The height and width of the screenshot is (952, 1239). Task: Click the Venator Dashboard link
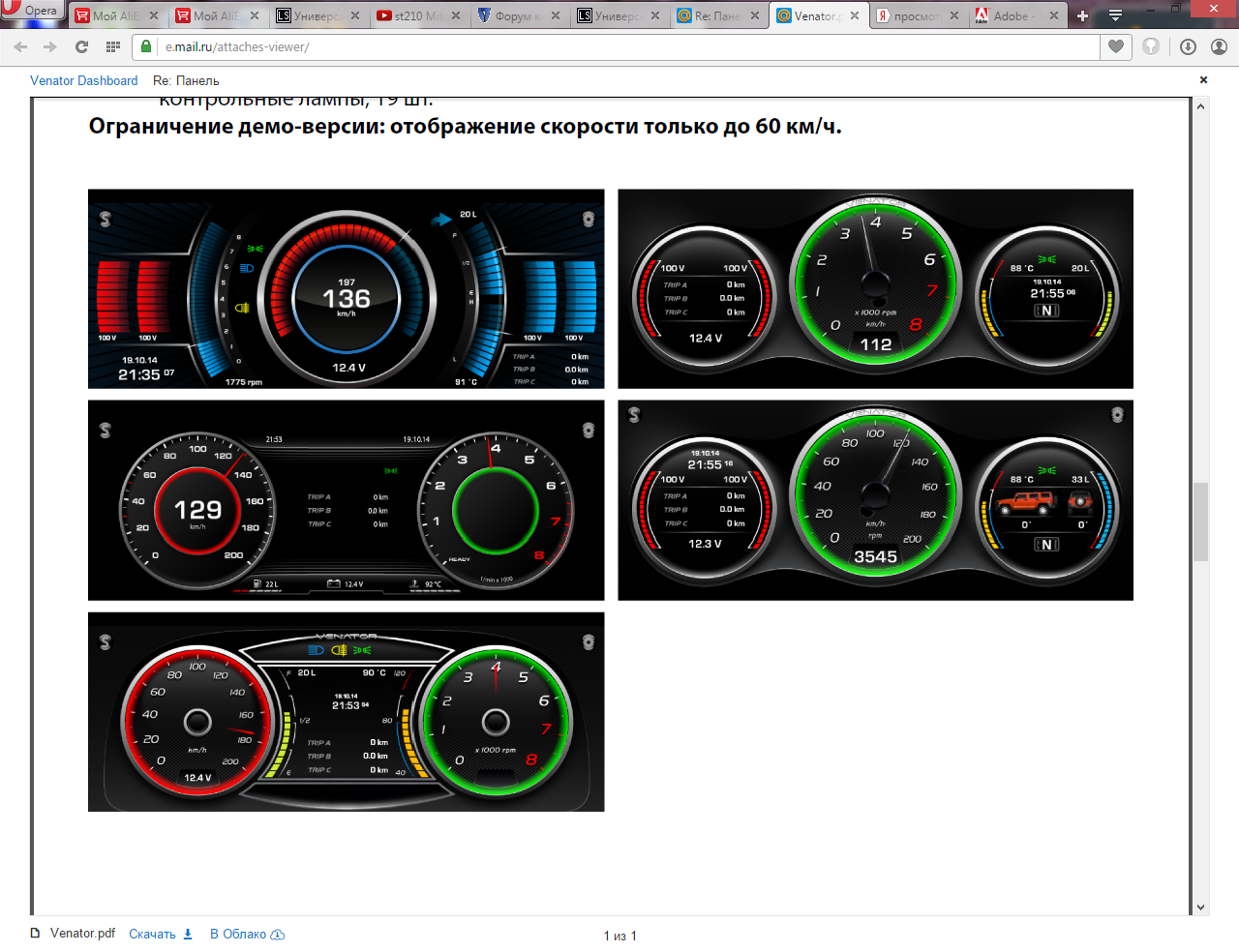(x=83, y=80)
